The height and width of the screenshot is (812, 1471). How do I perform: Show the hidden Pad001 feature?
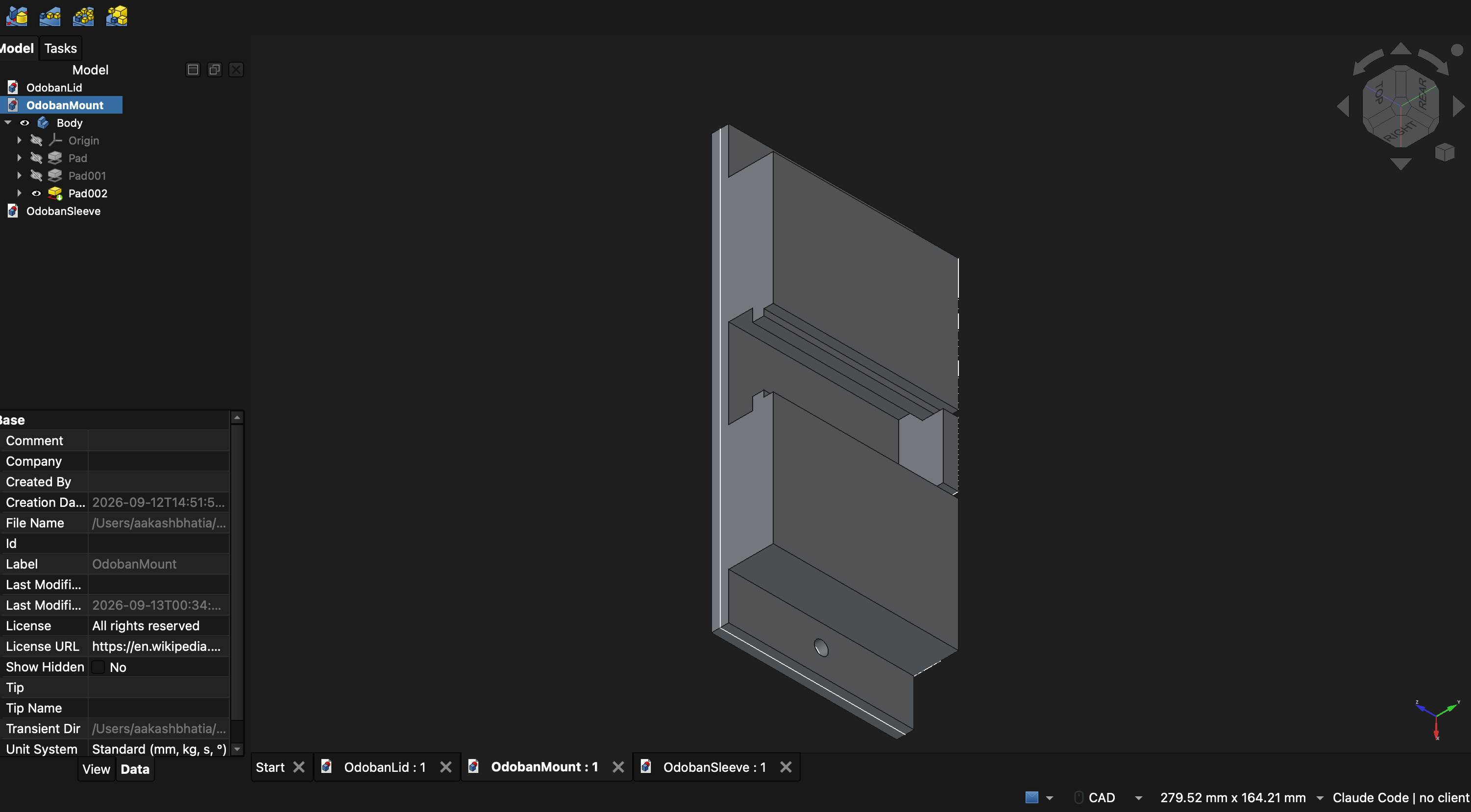click(37, 176)
